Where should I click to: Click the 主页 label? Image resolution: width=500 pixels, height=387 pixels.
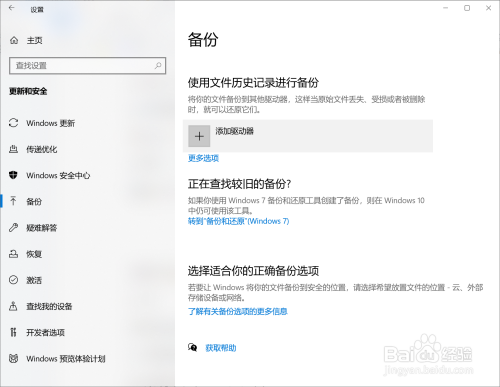click(x=34, y=40)
